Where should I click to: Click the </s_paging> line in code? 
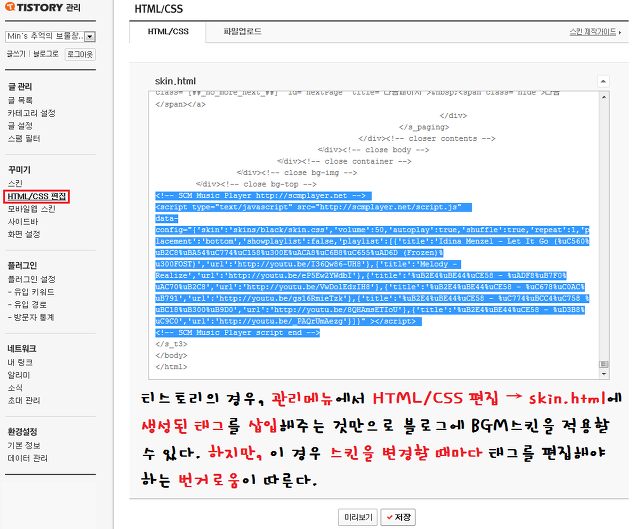[x=424, y=127]
